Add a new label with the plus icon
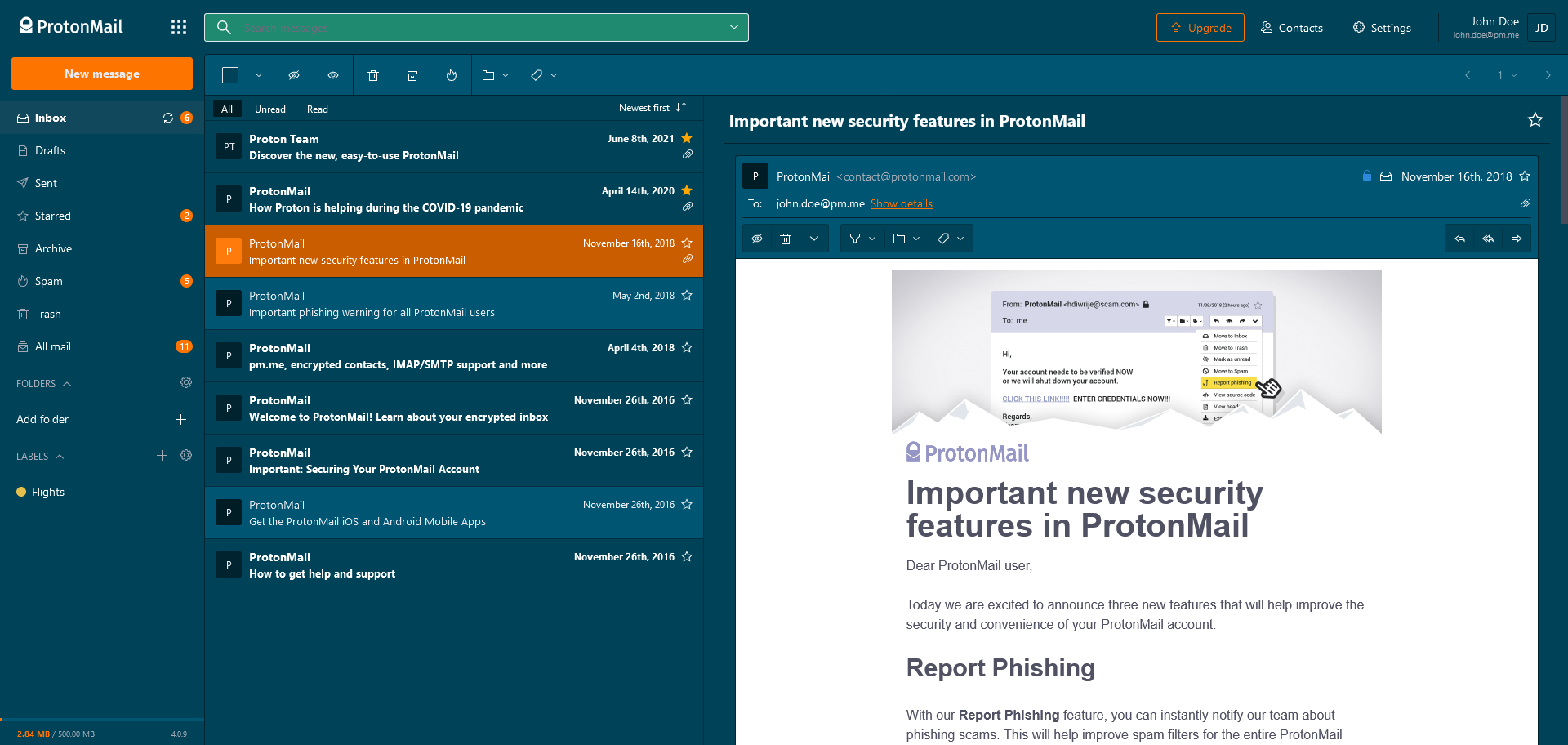1568x745 pixels. pos(162,455)
